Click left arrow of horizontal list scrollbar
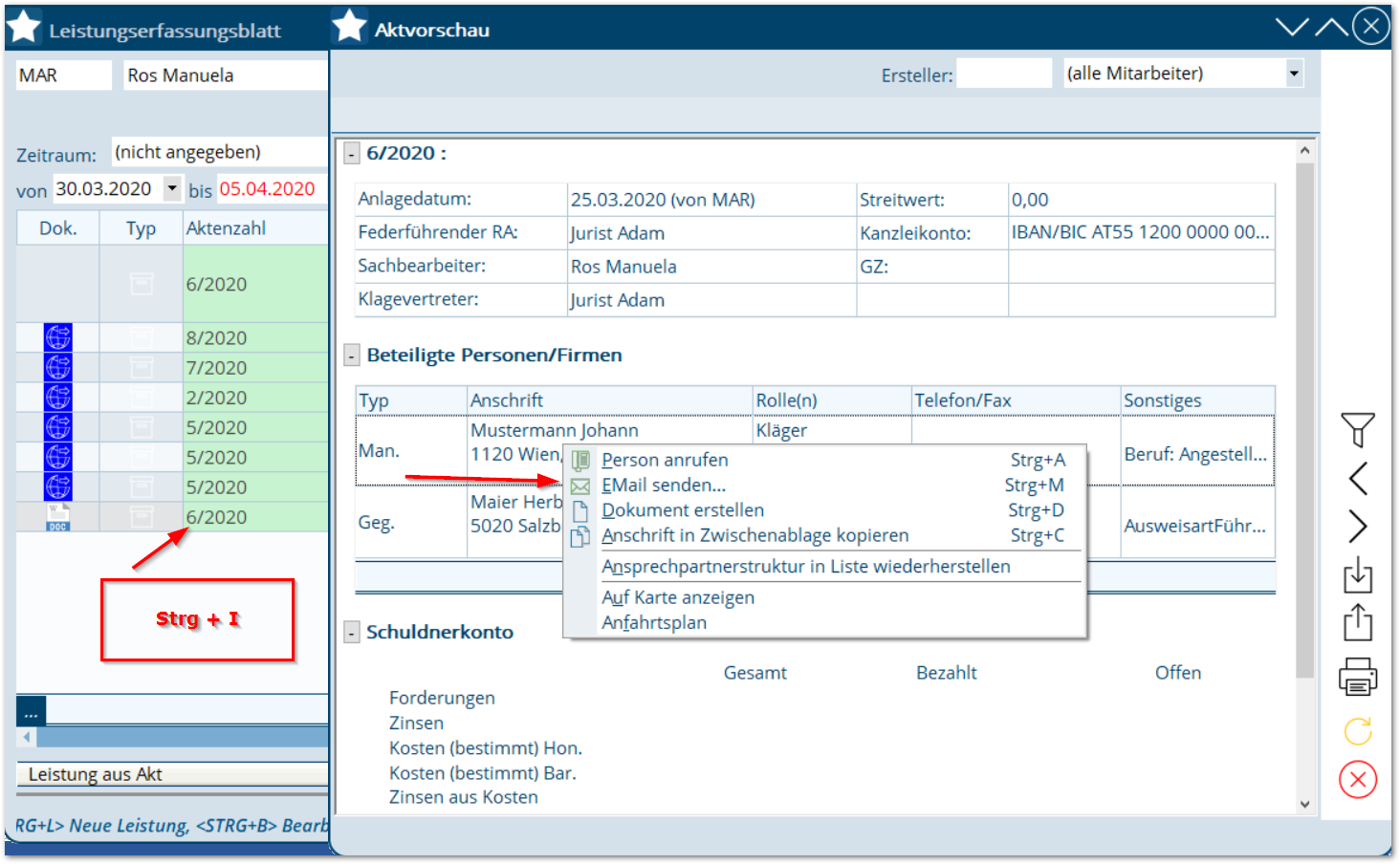 tap(27, 738)
